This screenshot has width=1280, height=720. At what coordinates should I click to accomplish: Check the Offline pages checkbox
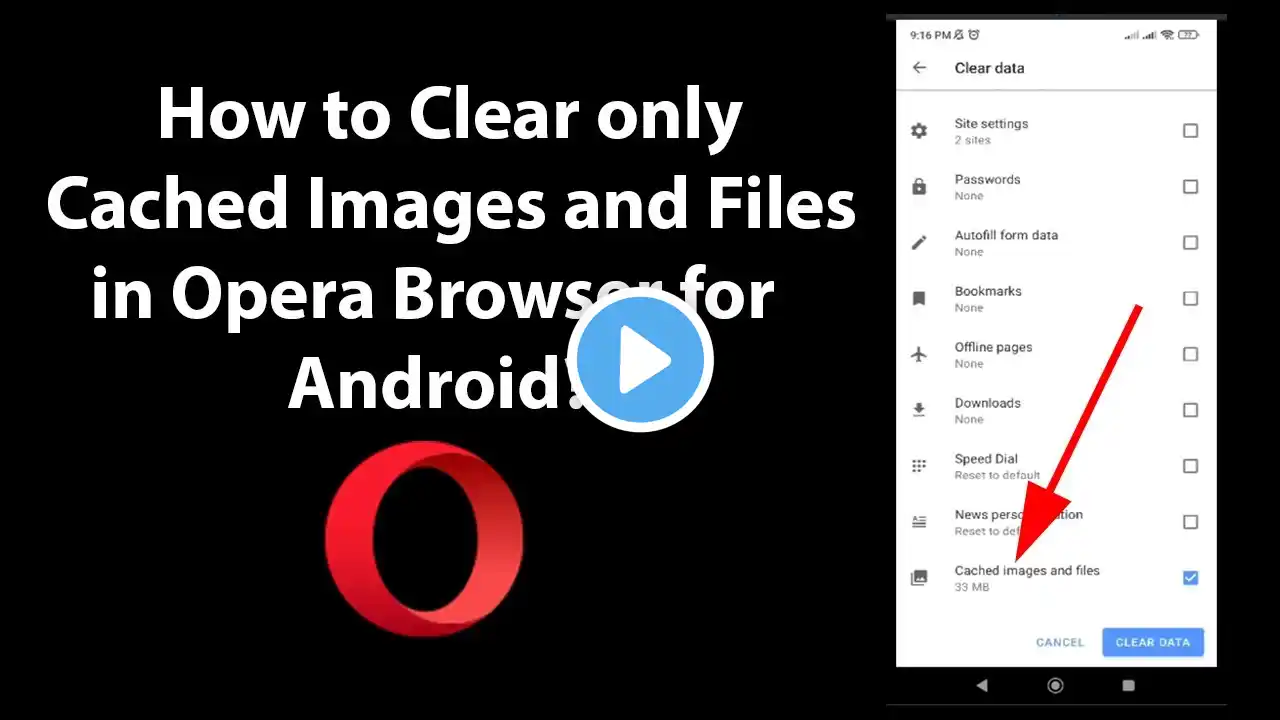tap(1190, 354)
